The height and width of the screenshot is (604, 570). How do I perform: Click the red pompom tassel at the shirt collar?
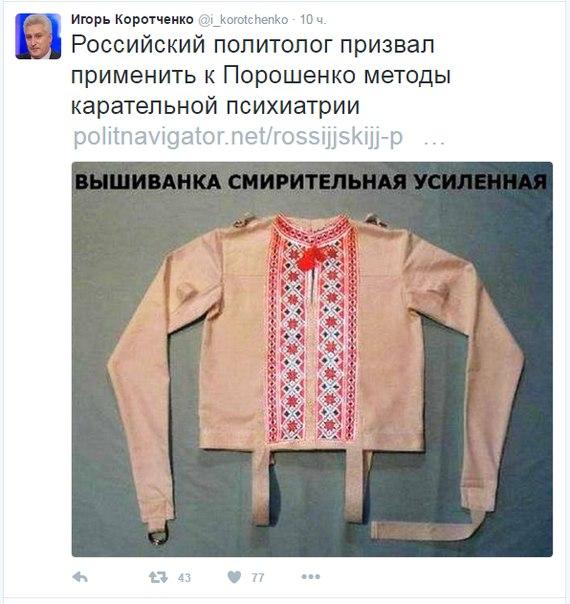[311, 257]
